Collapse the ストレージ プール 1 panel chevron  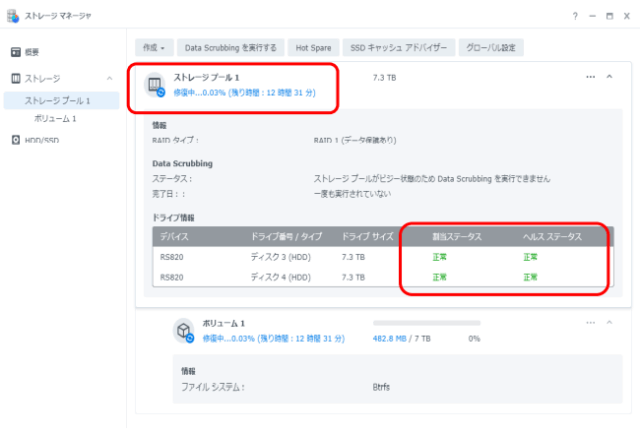coord(609,77)
